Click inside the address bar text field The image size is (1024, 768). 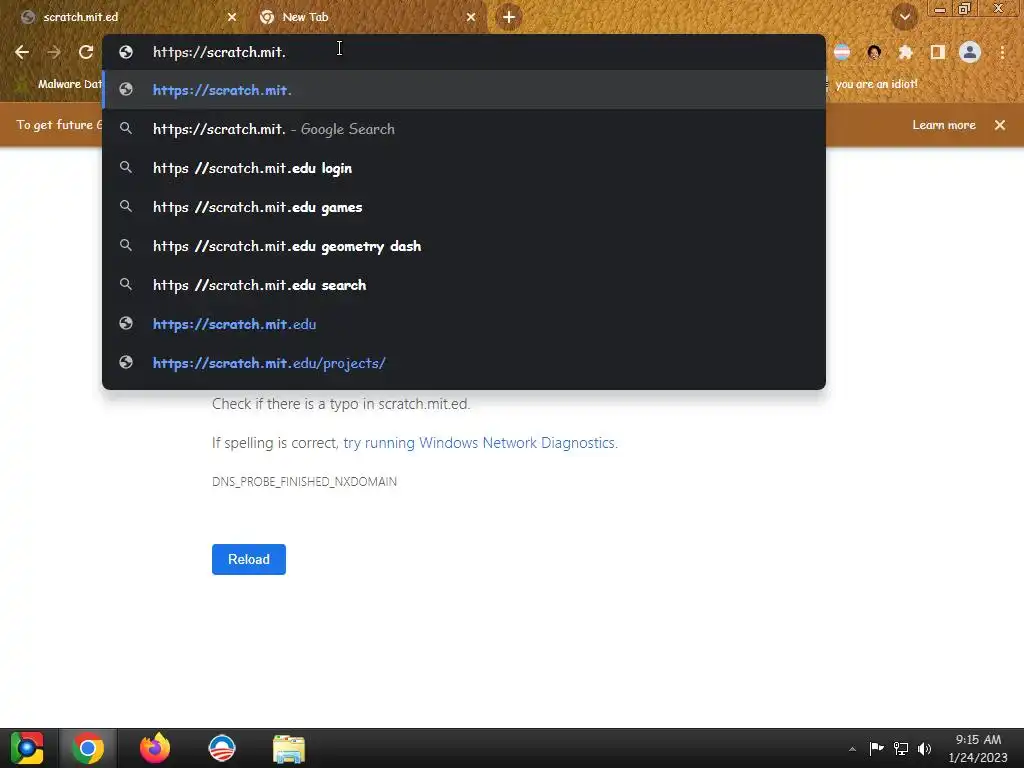464,52
